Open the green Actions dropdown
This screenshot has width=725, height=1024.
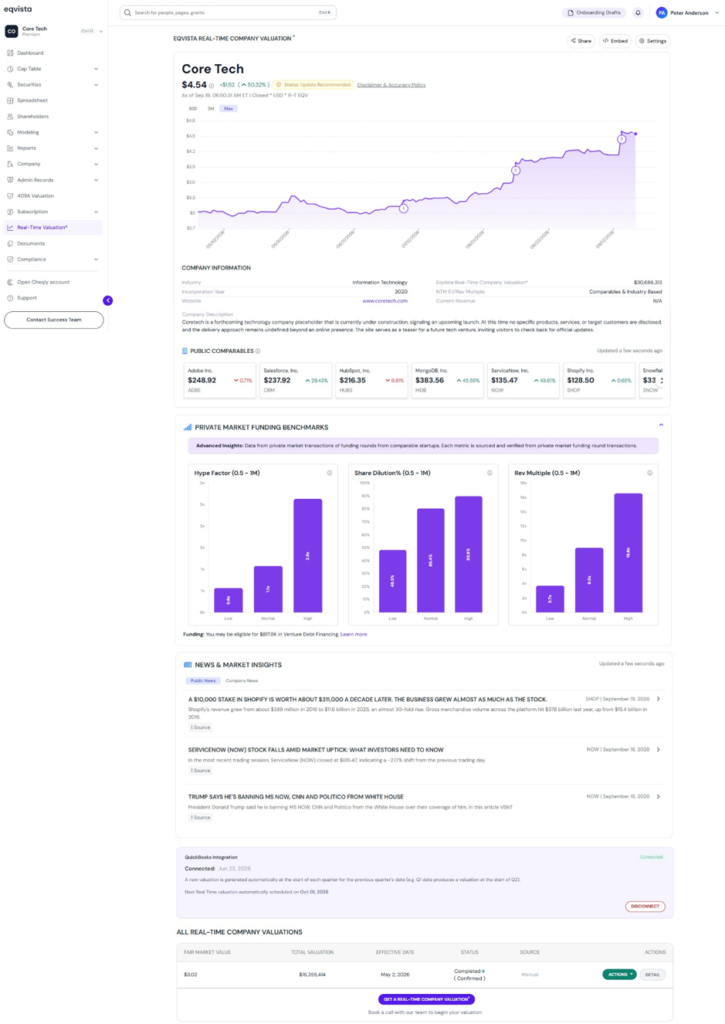[619, 974]
